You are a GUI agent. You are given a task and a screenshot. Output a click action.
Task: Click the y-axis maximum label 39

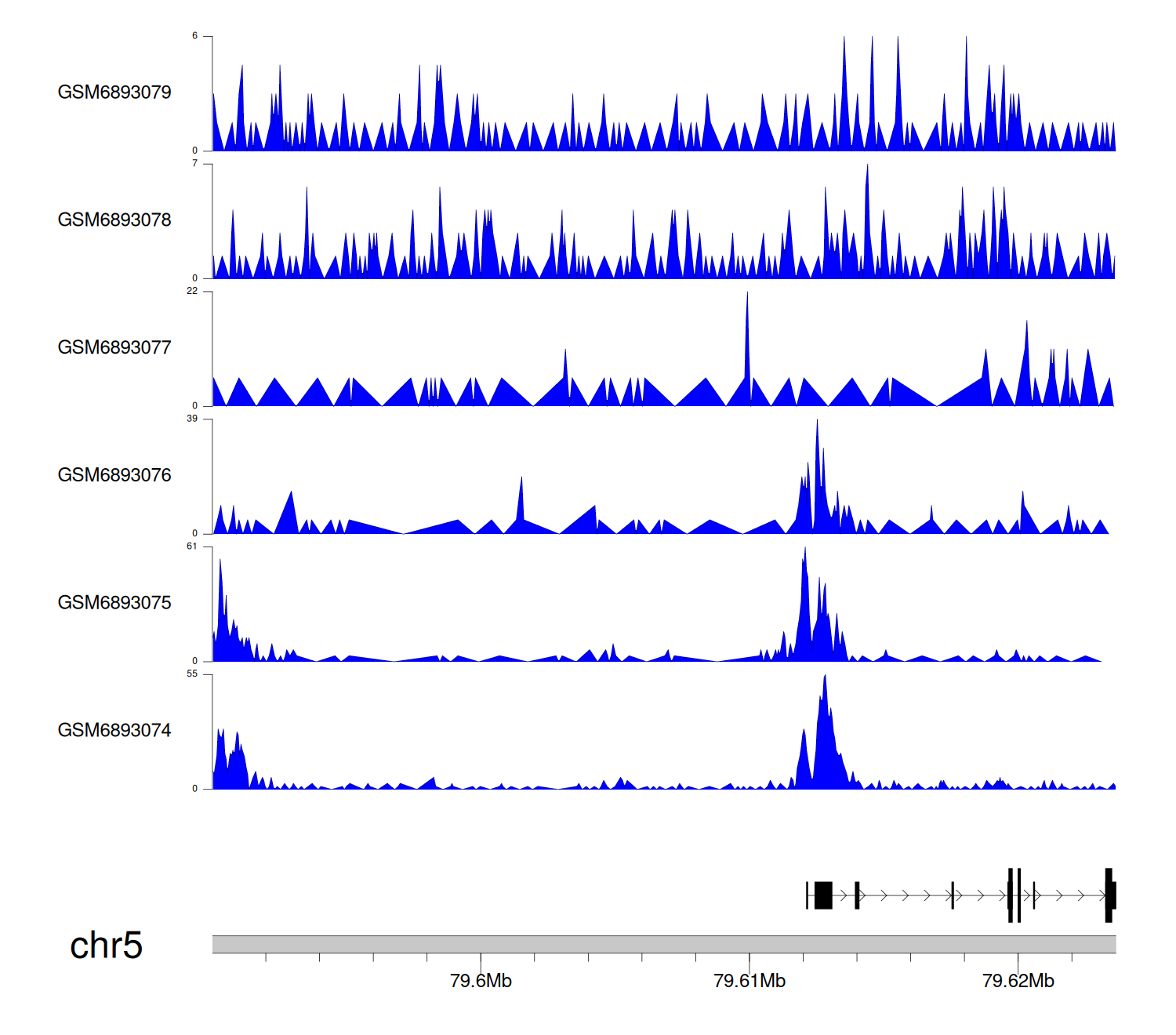point(192,419)
